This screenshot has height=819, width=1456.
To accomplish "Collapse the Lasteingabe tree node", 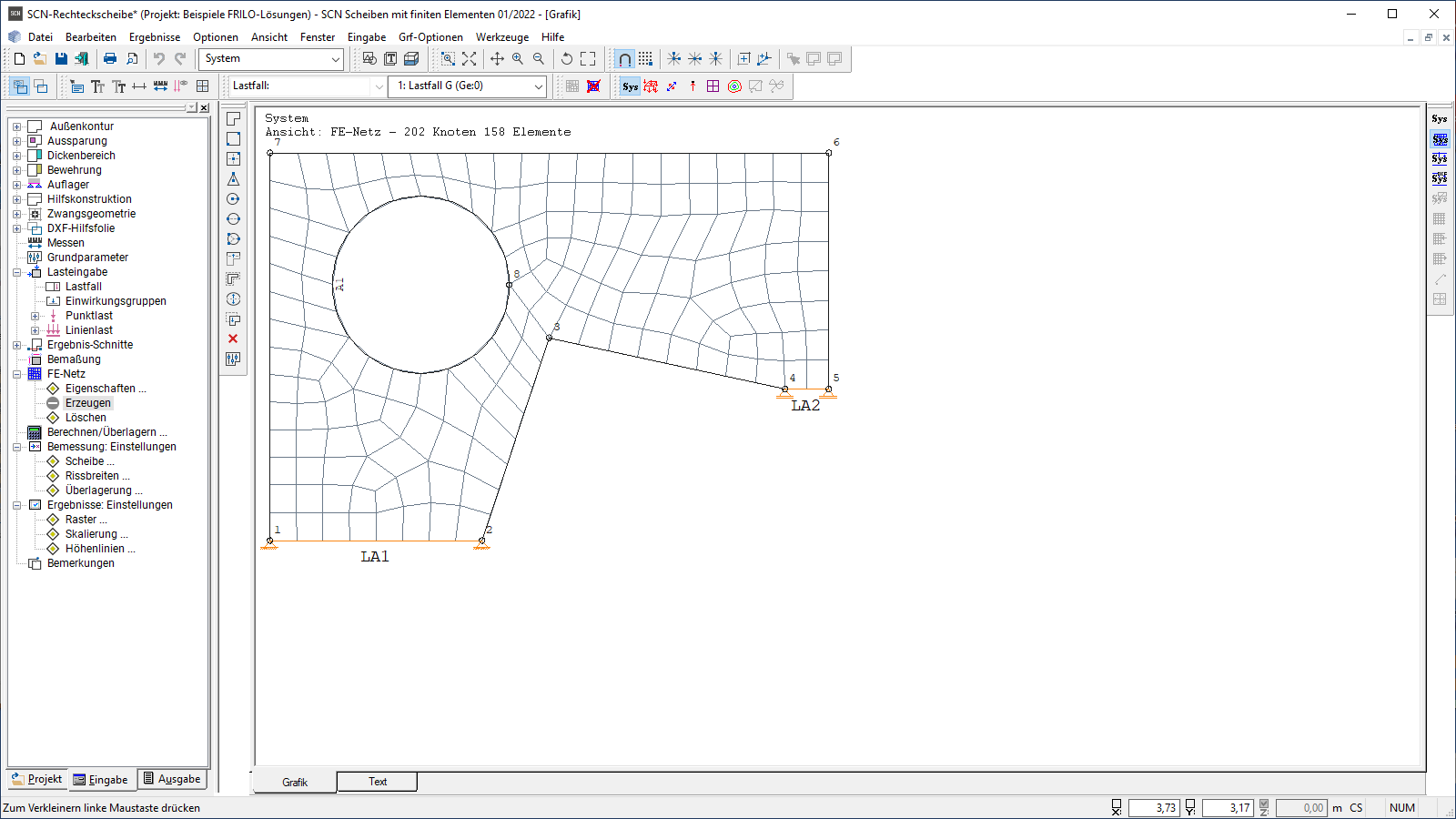I will coord(16,272).
